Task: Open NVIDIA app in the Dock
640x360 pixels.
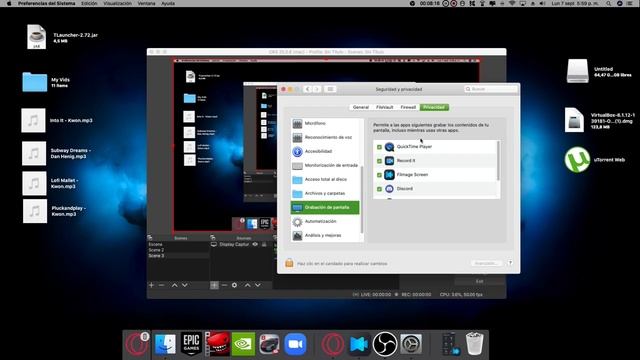Action: click(x=243, y=344)
